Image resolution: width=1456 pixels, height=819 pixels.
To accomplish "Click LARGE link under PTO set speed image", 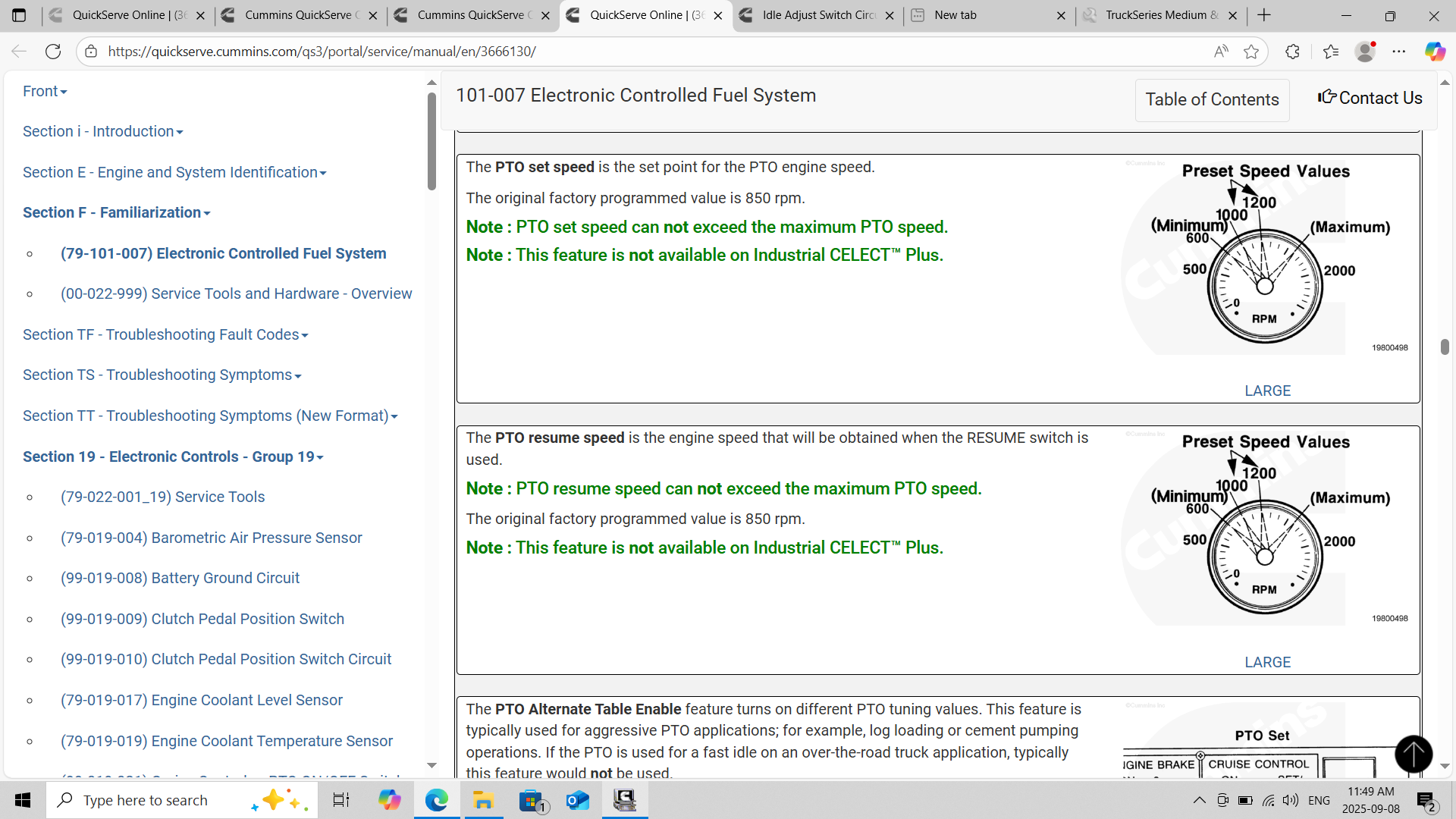I will (1267, 391).
